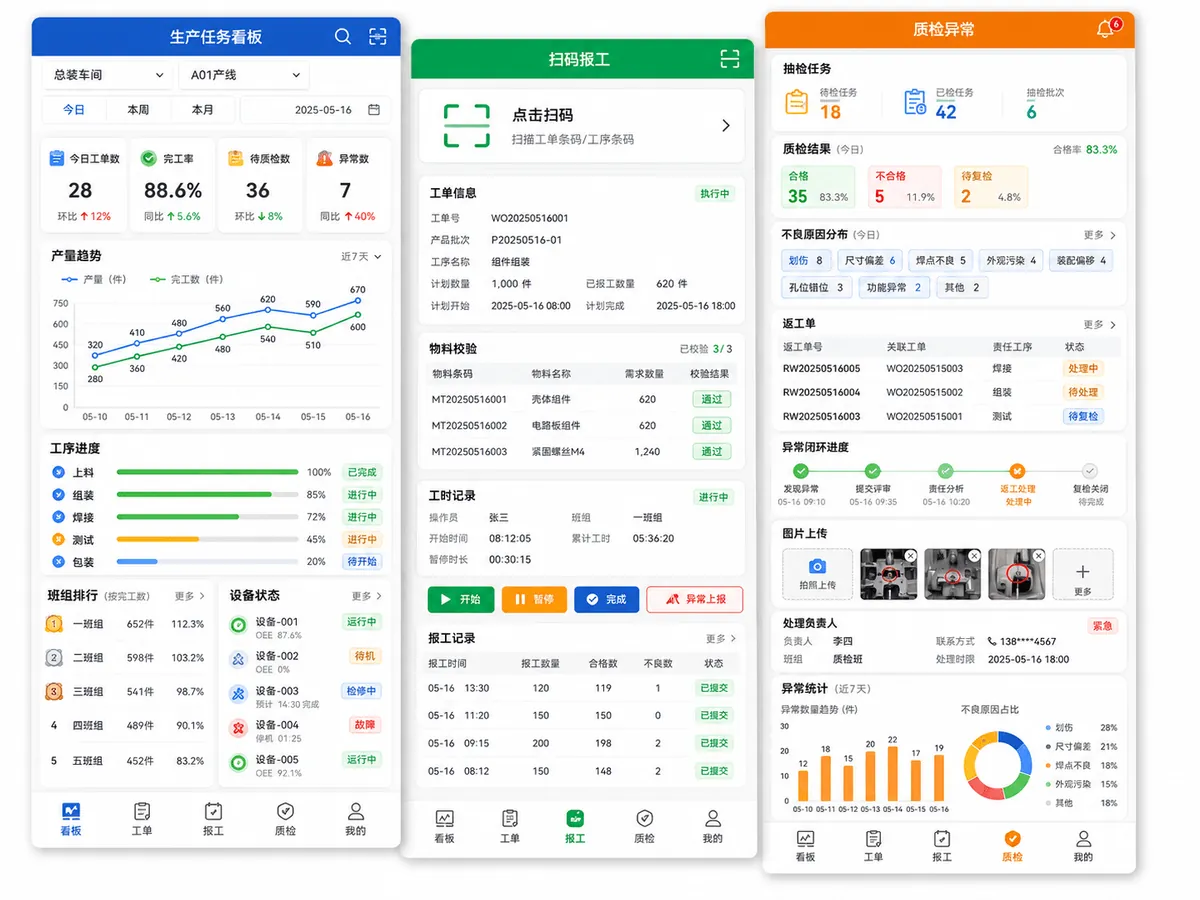Tap 设备-003 maintenance wrench icon

[238, 694]
